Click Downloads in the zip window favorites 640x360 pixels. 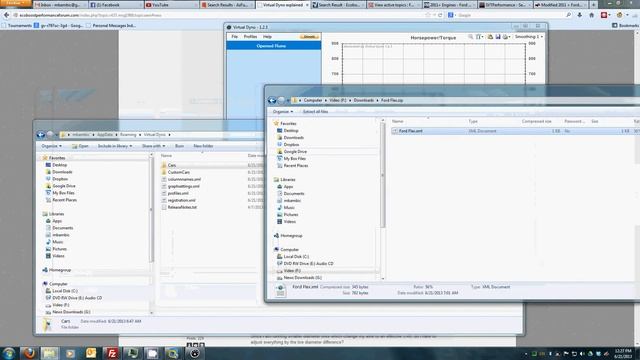[293, 138]
